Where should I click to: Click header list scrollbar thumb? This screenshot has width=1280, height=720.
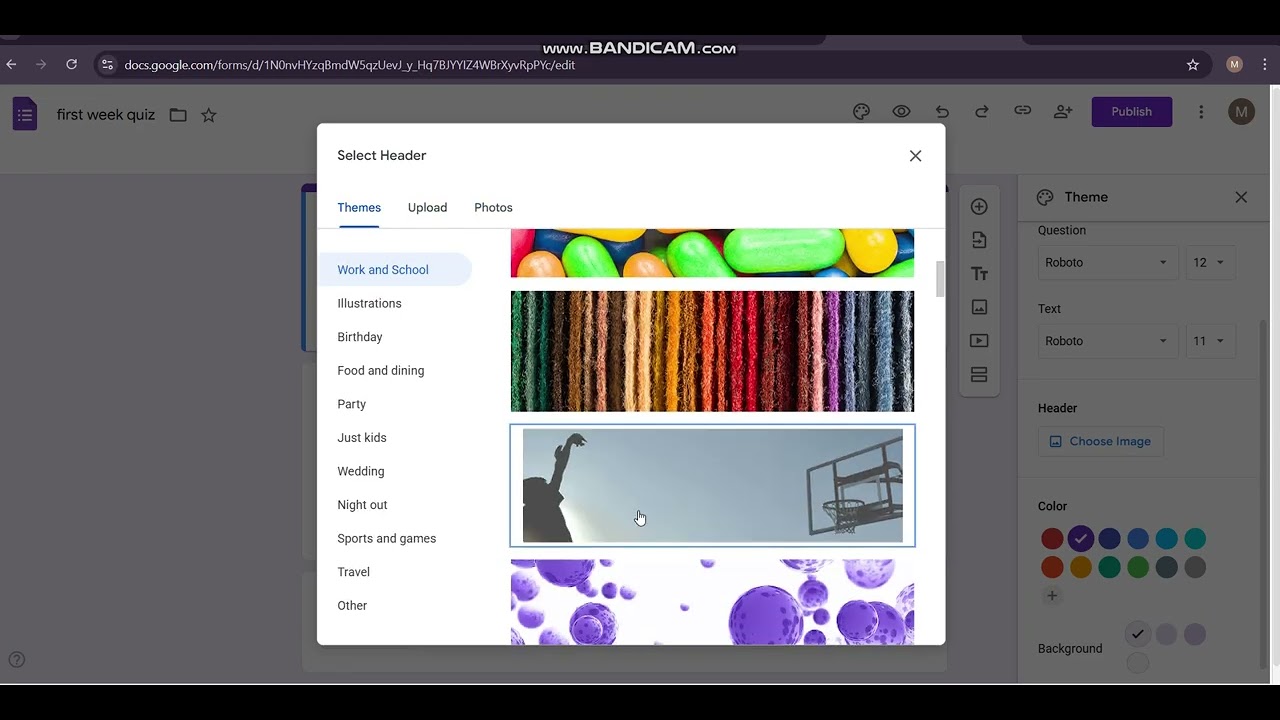(939, 279)
